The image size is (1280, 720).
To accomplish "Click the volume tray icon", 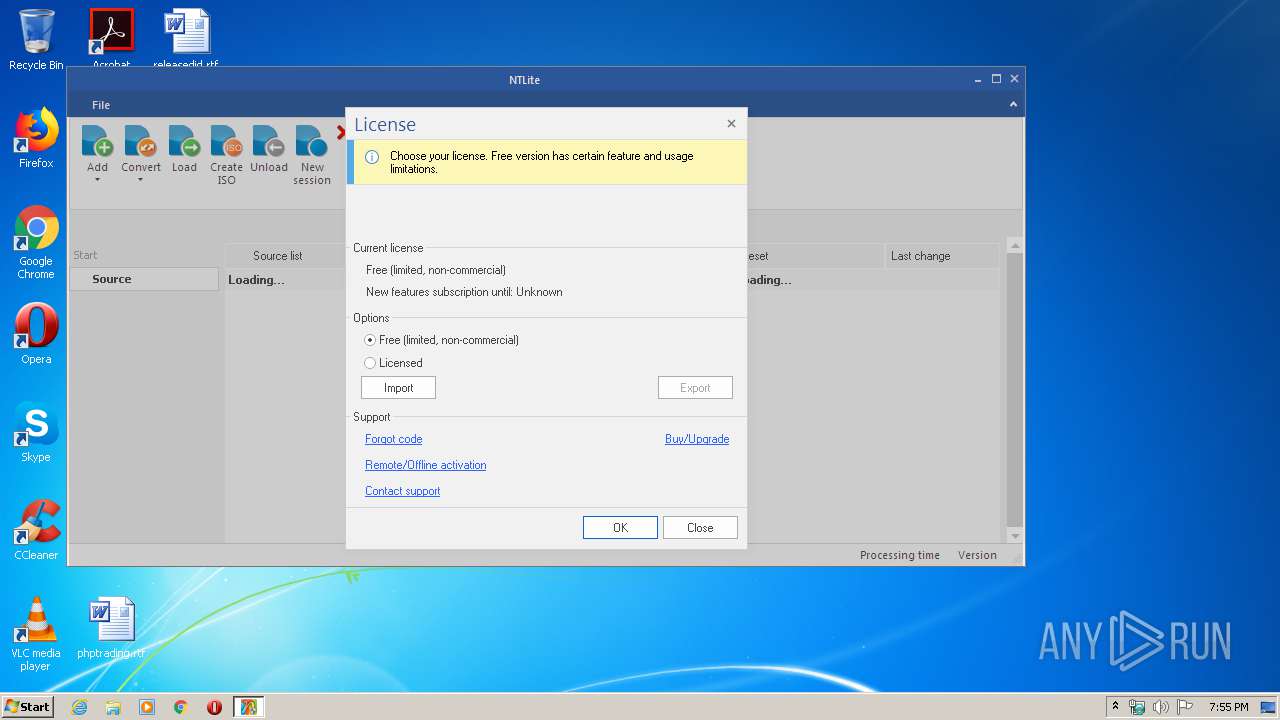I will tap(1160, 707).
